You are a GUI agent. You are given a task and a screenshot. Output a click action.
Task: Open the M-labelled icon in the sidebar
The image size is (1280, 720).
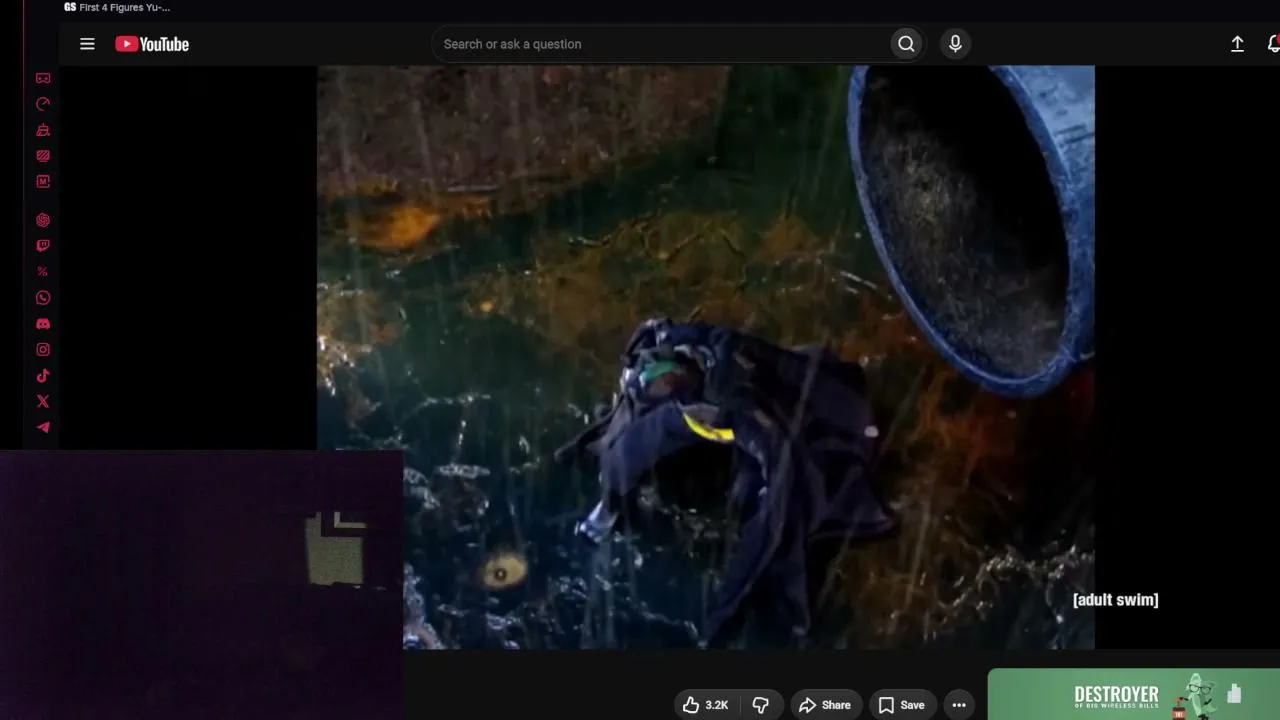[x=43, y=182]
